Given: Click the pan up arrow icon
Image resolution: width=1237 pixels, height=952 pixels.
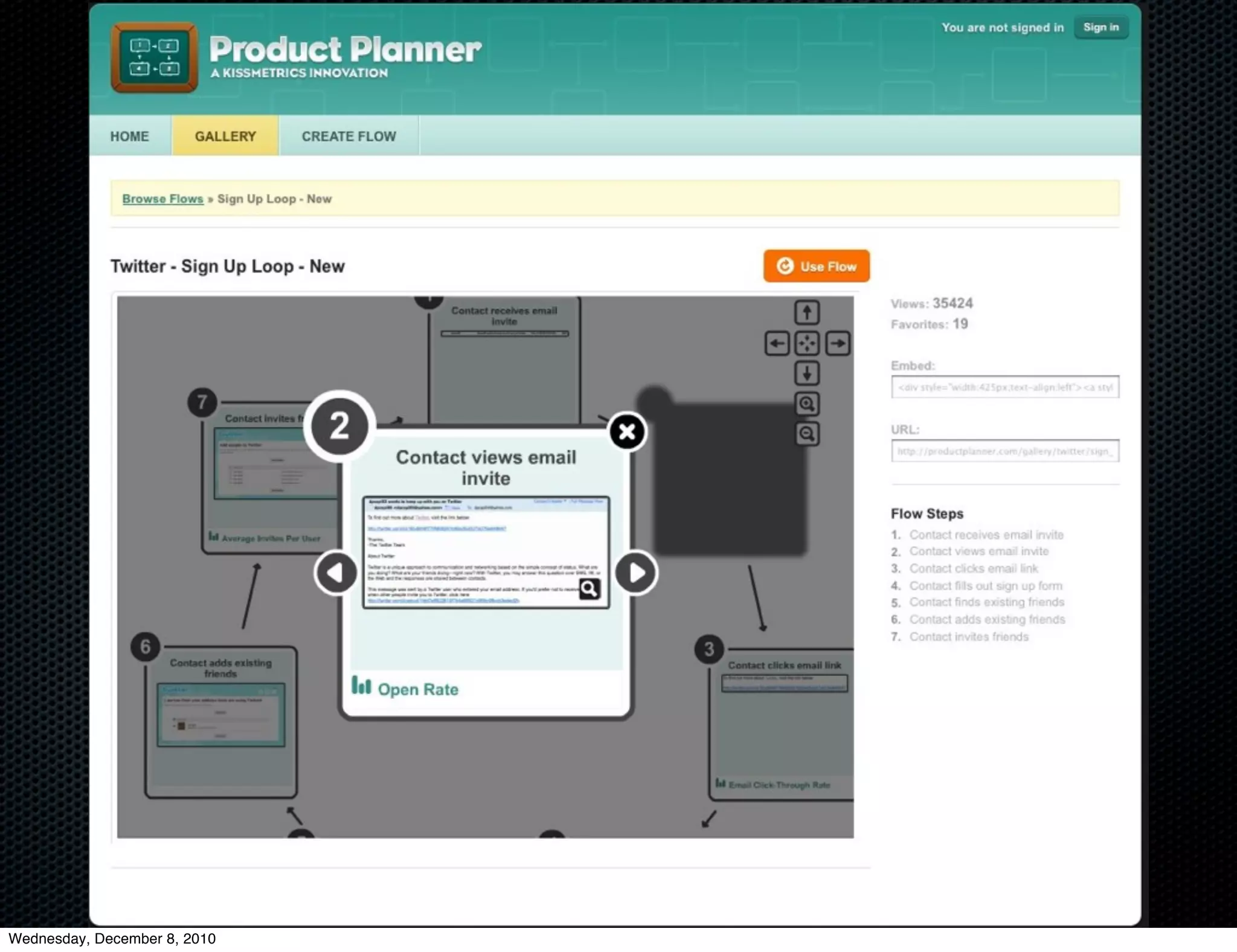Looking at the screenshot, I should 806,313.
